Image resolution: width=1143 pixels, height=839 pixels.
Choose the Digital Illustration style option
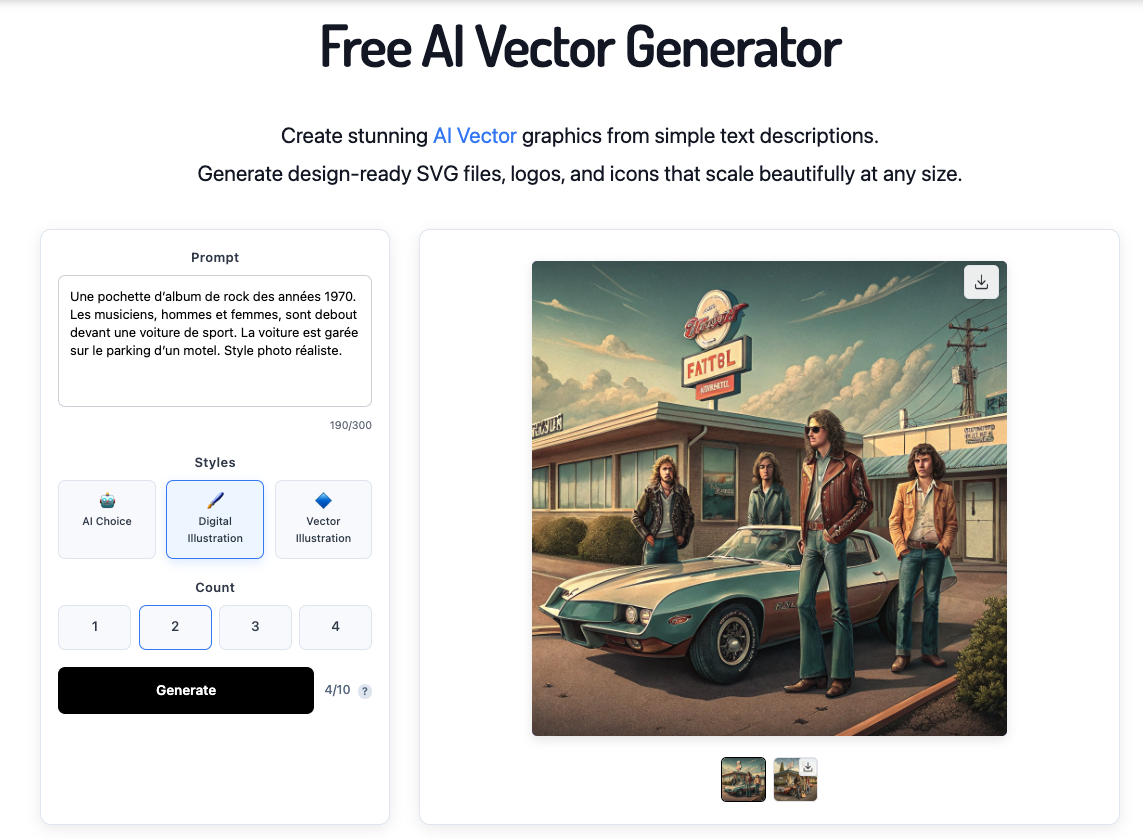tap(215, 519)
